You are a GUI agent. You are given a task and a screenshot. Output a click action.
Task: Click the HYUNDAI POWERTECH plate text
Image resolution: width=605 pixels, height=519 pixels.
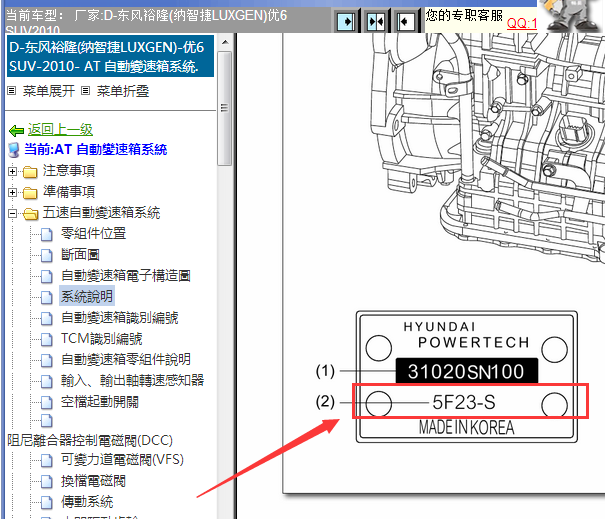click(466, 335)
